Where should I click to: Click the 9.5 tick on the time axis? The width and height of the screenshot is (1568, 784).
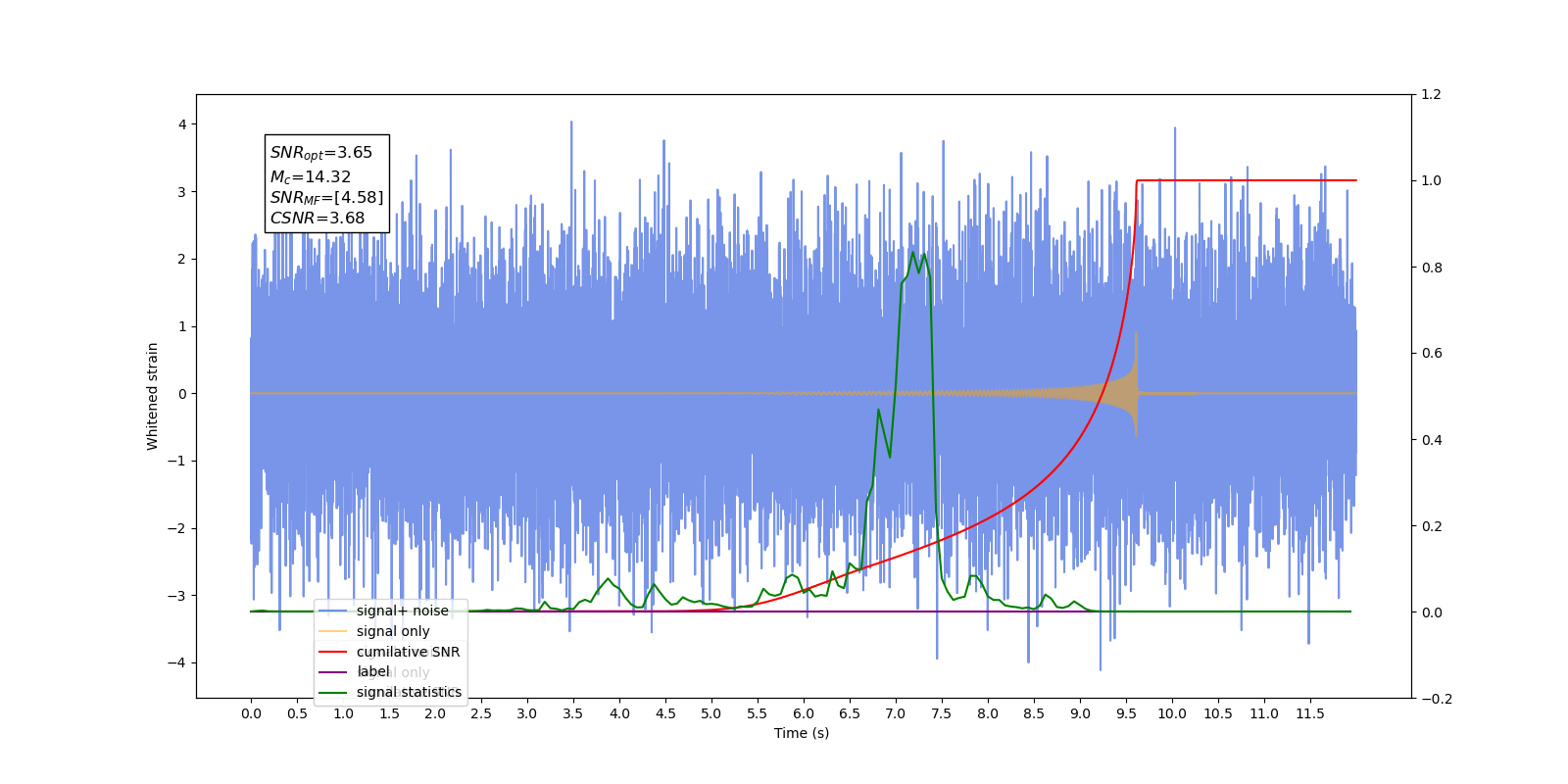click(1126, 713)
